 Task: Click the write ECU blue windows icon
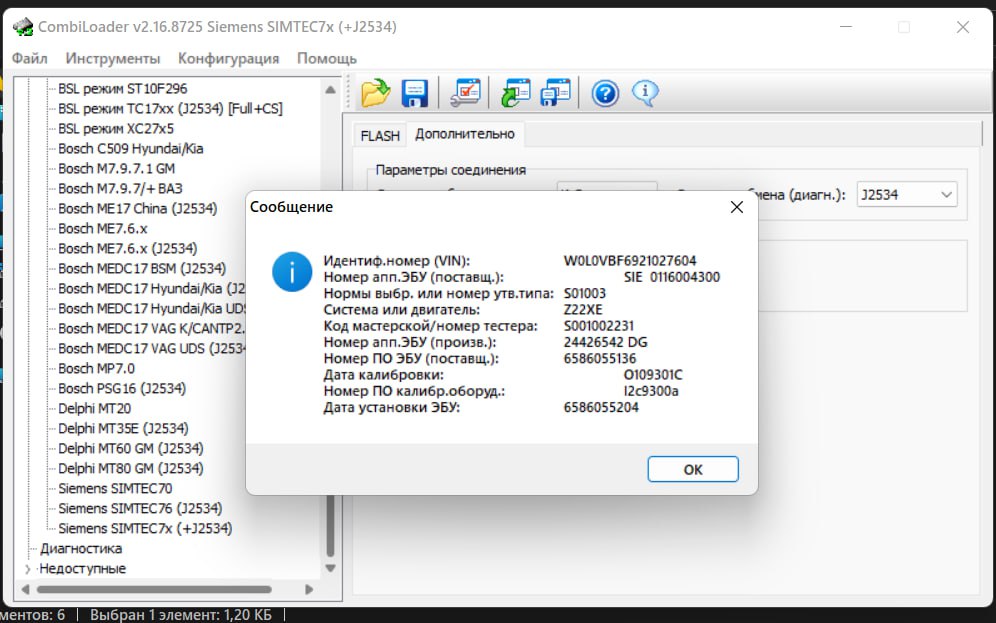coord(555,93)
